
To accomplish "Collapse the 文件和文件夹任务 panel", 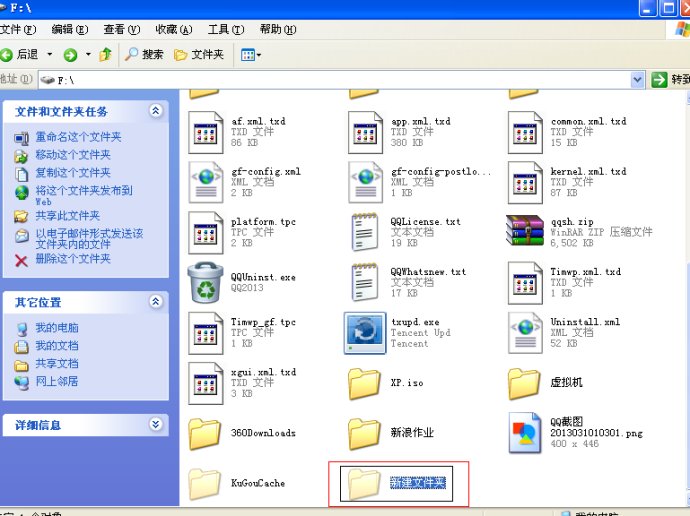I will click(x=155, y=111).
